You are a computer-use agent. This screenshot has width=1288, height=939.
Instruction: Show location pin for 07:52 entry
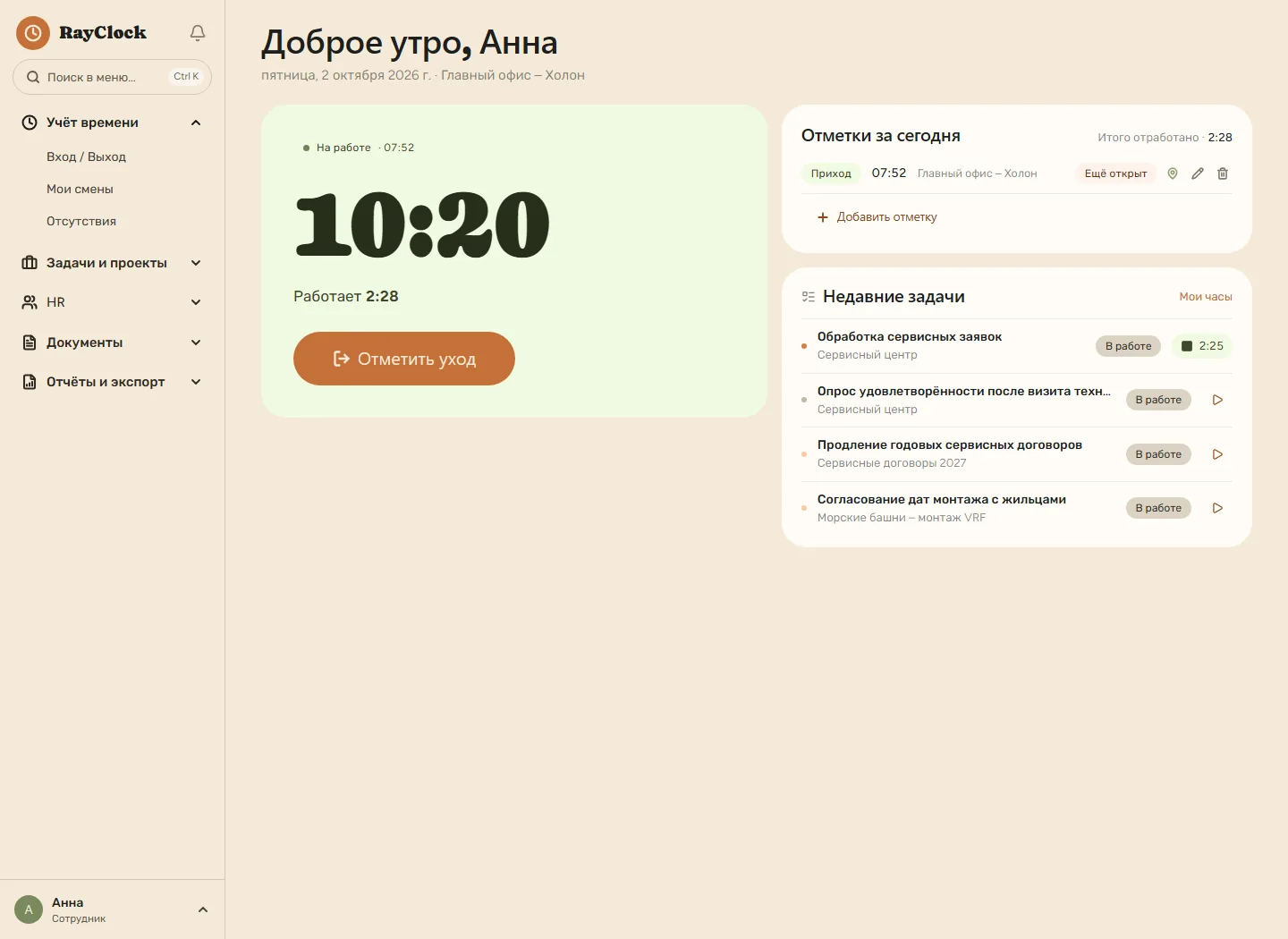[x=1173, y=173]
